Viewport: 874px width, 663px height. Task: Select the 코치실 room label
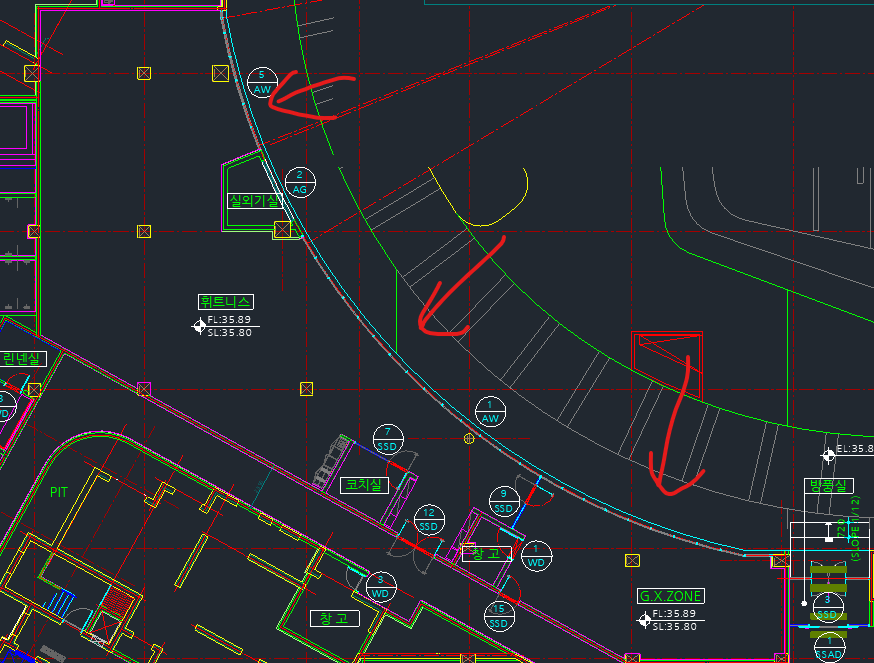tap(362, 485)
